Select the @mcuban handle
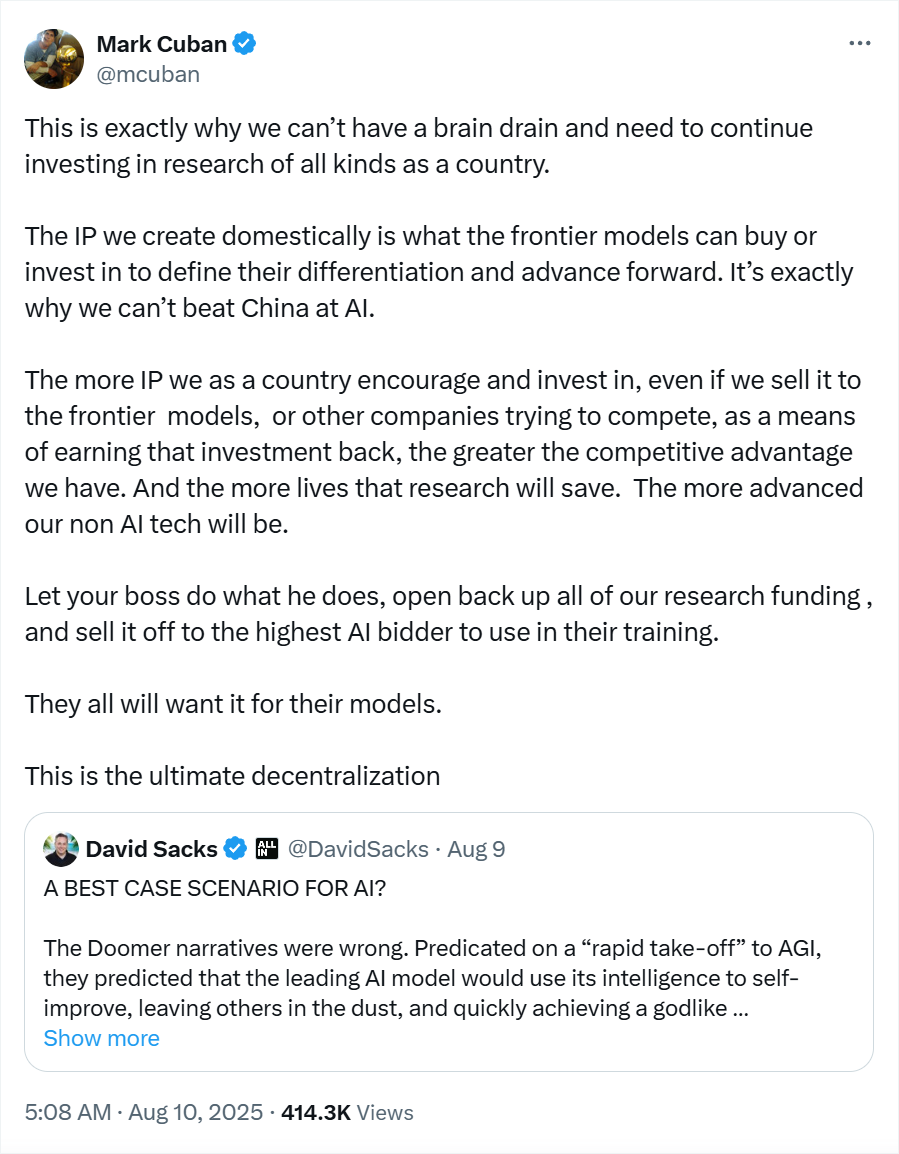This screenshot has height=1154, width=899. tap(149, 74)
